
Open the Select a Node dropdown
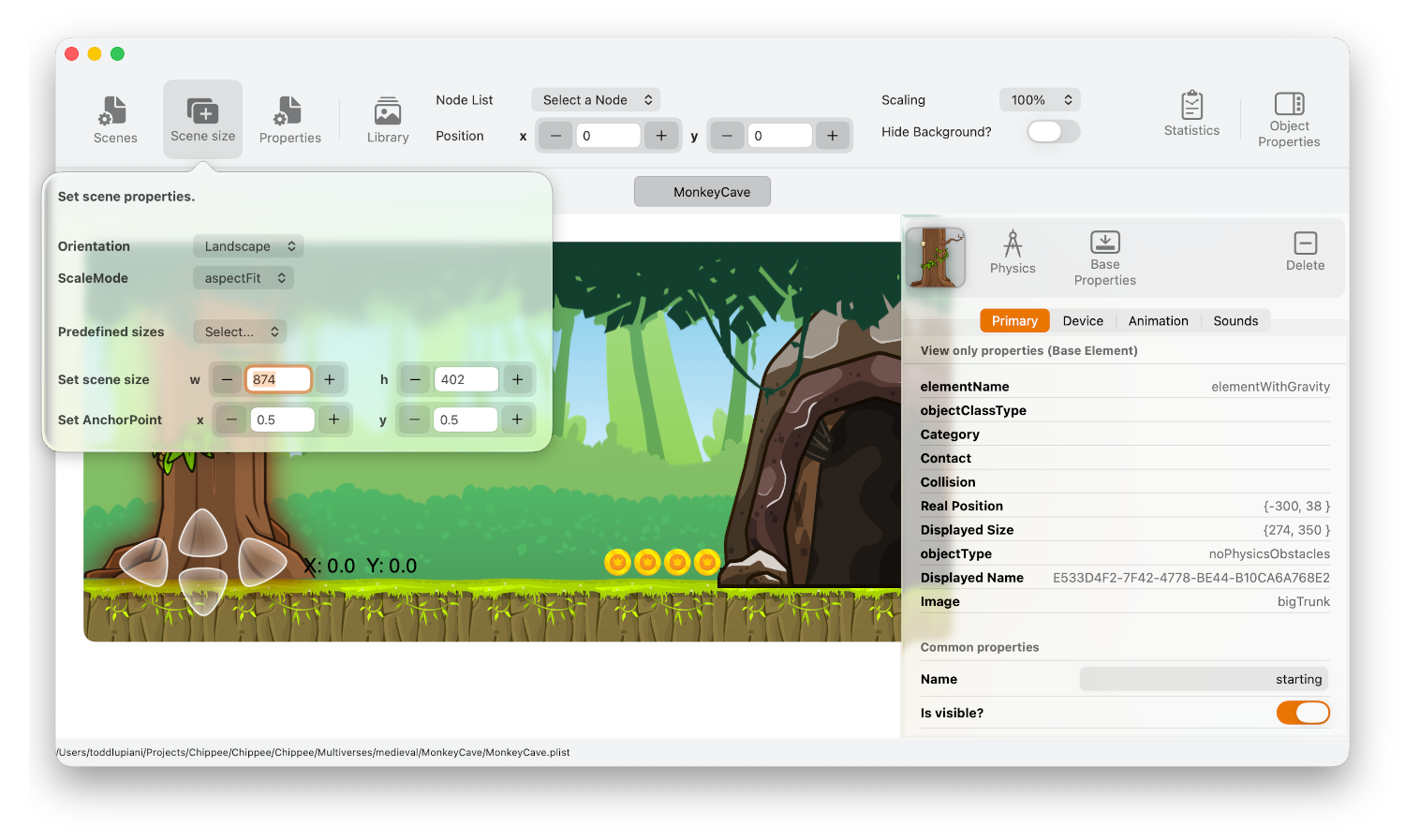click(x=596, y=100)
